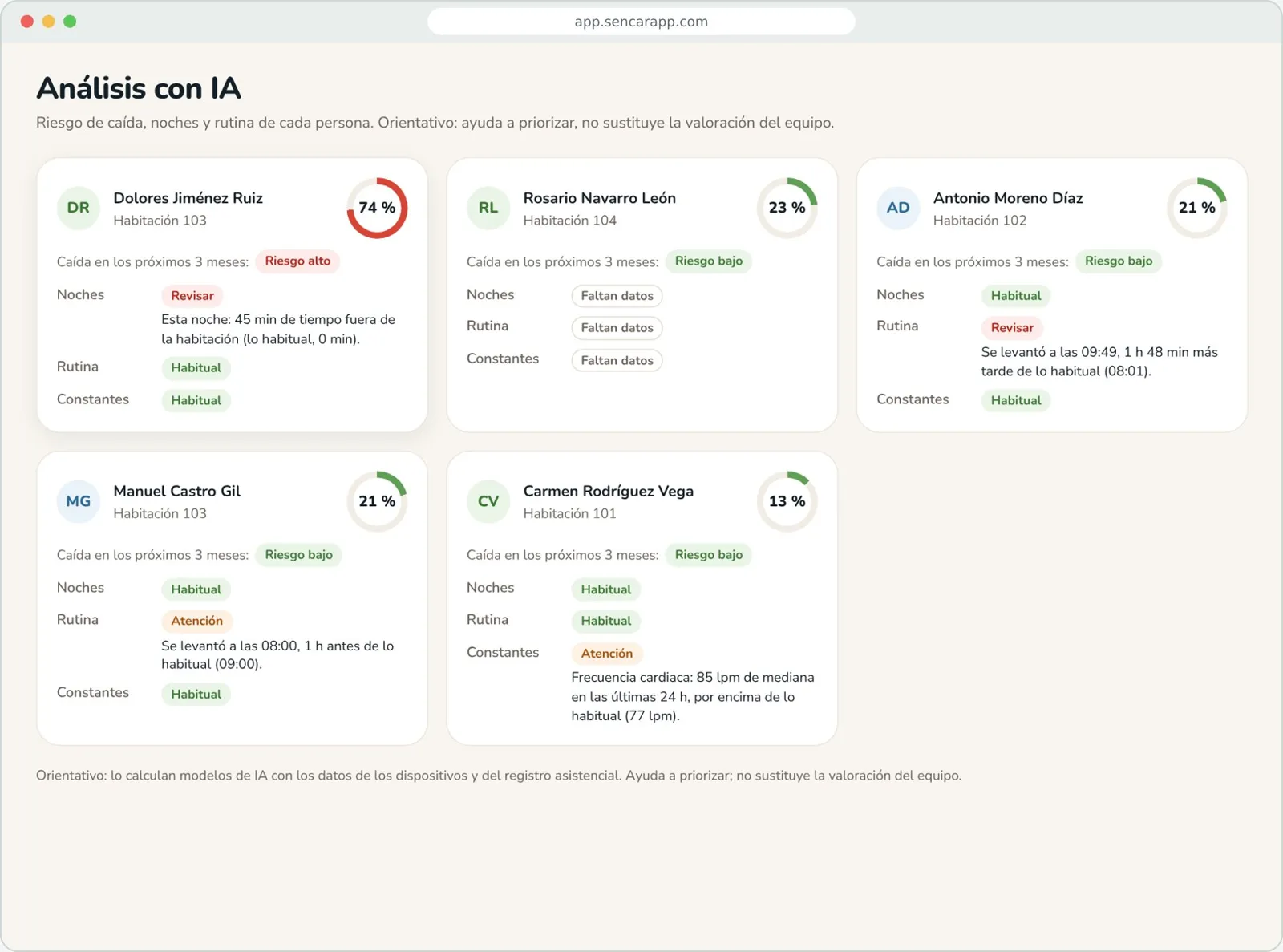Click the DR avatar for Dolores Jiménez Ruiz
The image size is (1283, 952).
[x=78, y=208]
